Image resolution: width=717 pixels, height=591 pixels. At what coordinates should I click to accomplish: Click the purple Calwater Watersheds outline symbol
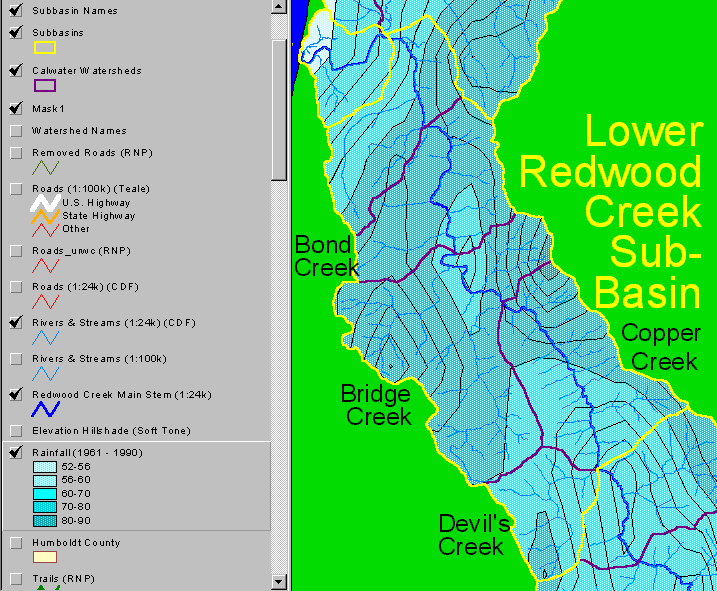point(45,86)
